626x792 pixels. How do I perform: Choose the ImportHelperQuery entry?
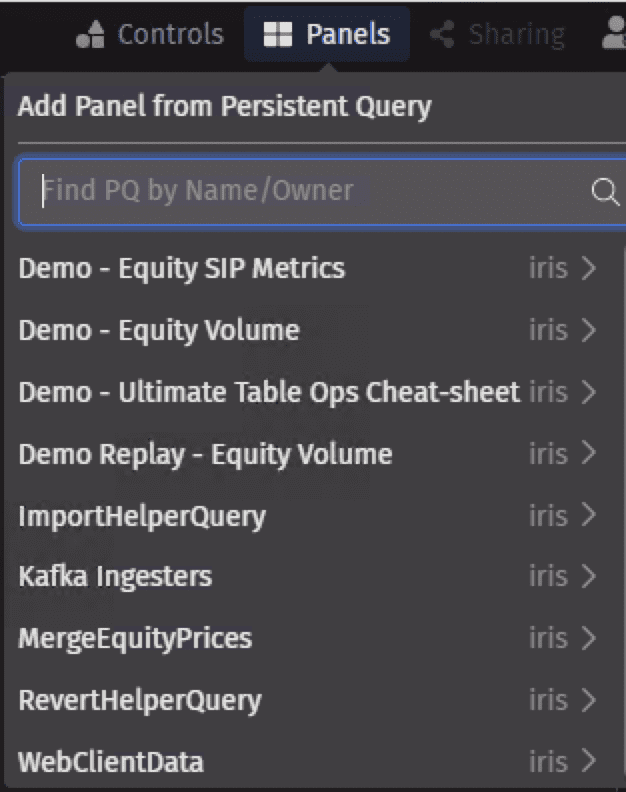142,516
